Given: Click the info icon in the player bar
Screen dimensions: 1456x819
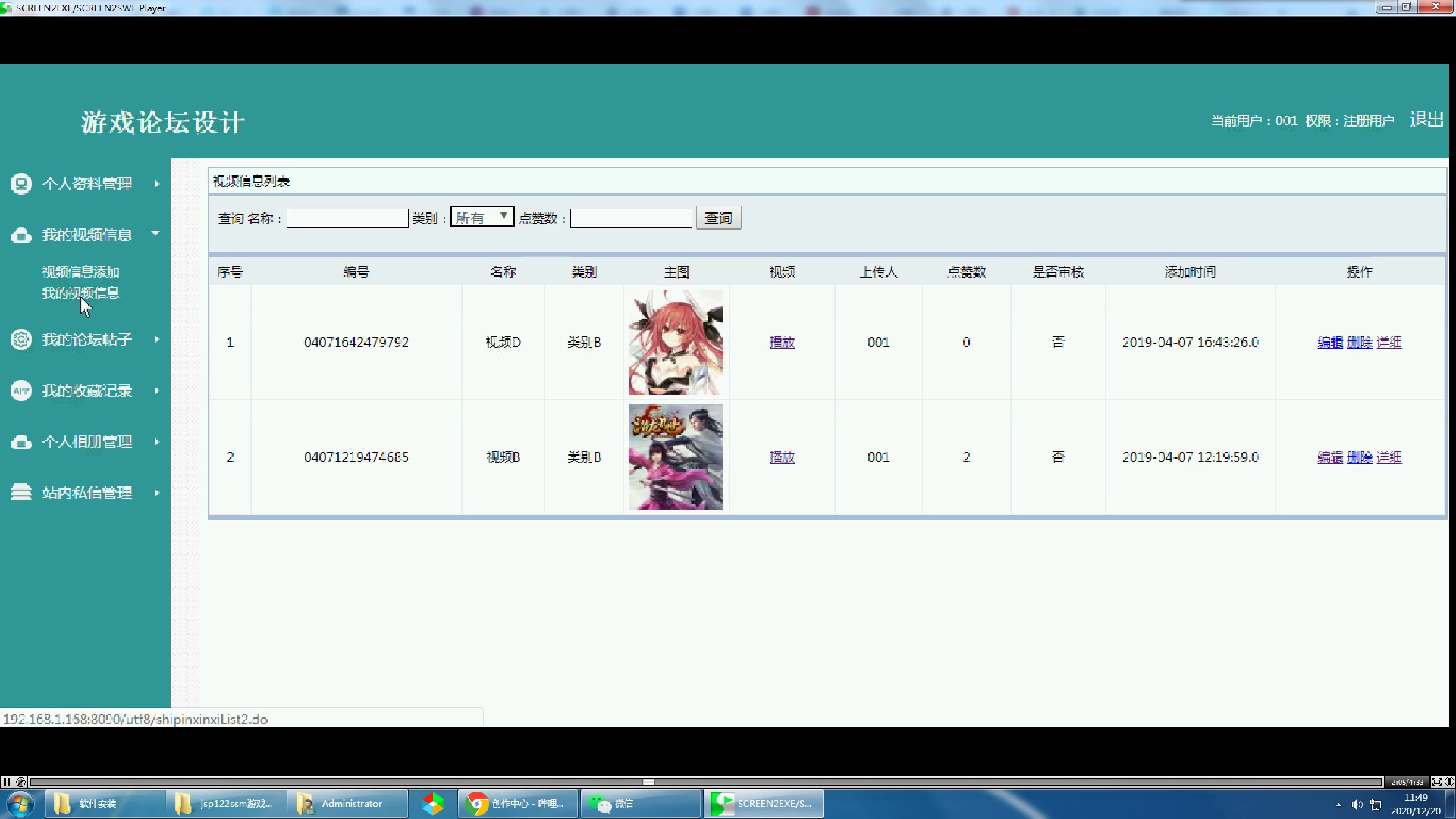Looking at the screenshot, I should [1449, 782].
